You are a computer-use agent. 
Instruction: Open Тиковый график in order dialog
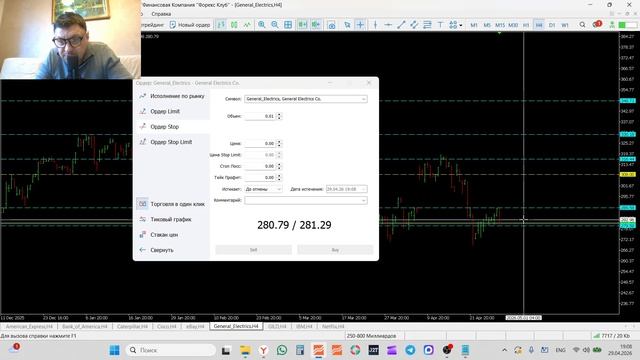(172, 219)
